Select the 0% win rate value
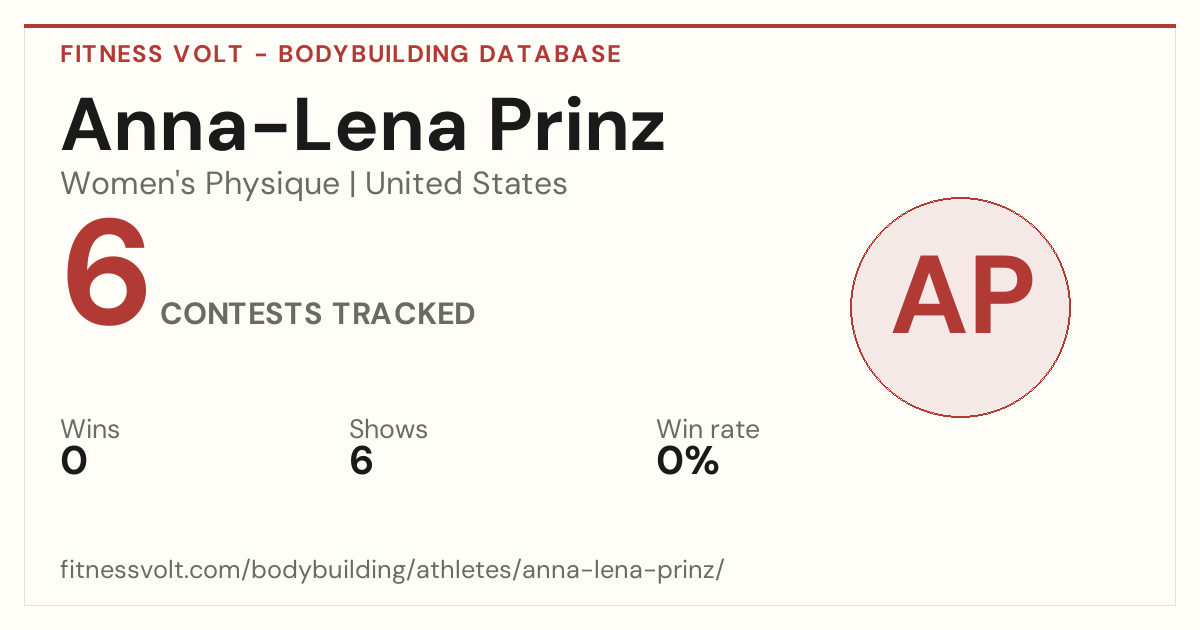This screenshot has width=1200, height=630. point(688,461)
